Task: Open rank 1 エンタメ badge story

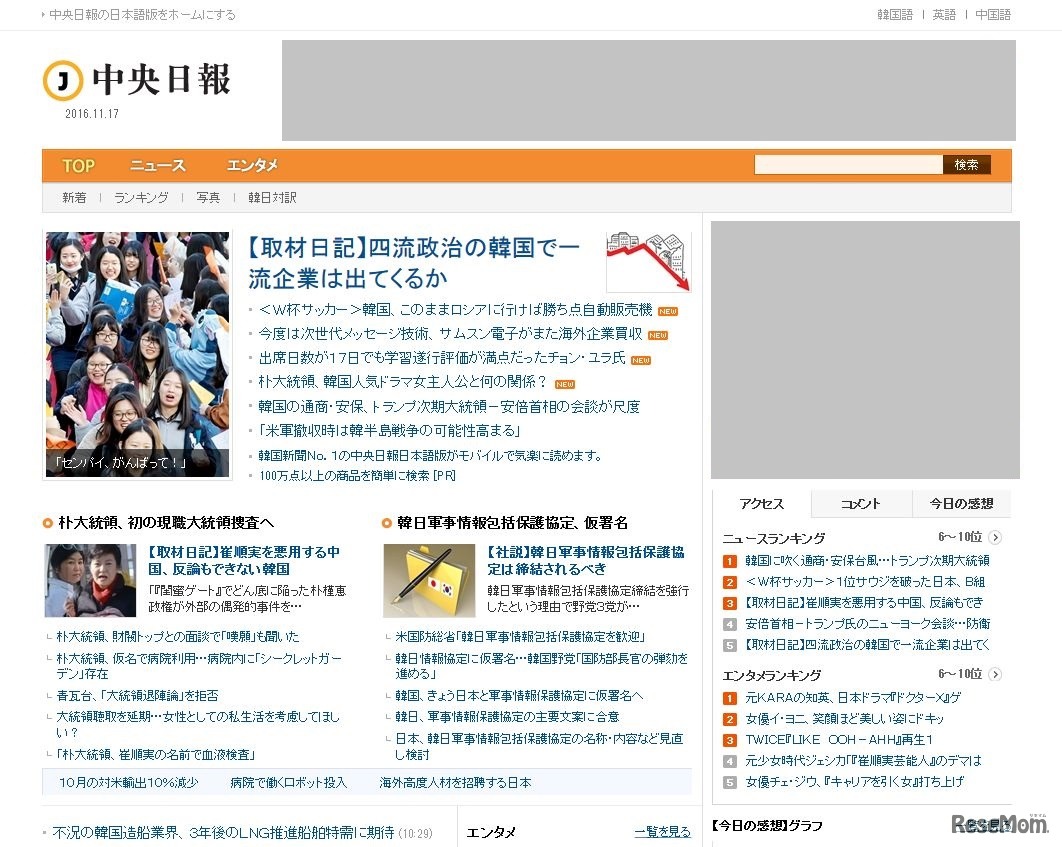Action: 729,698
